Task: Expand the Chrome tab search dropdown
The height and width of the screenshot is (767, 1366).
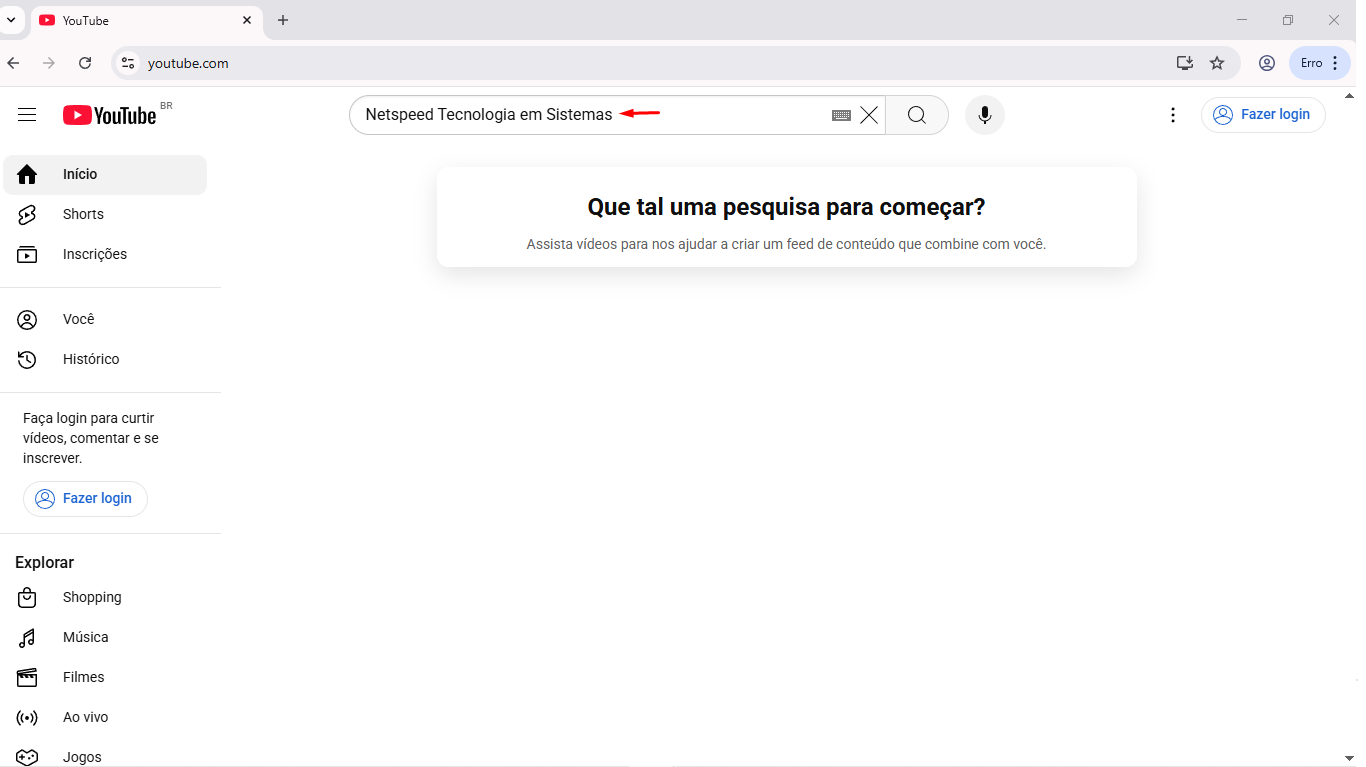Action: click(11, 20)
